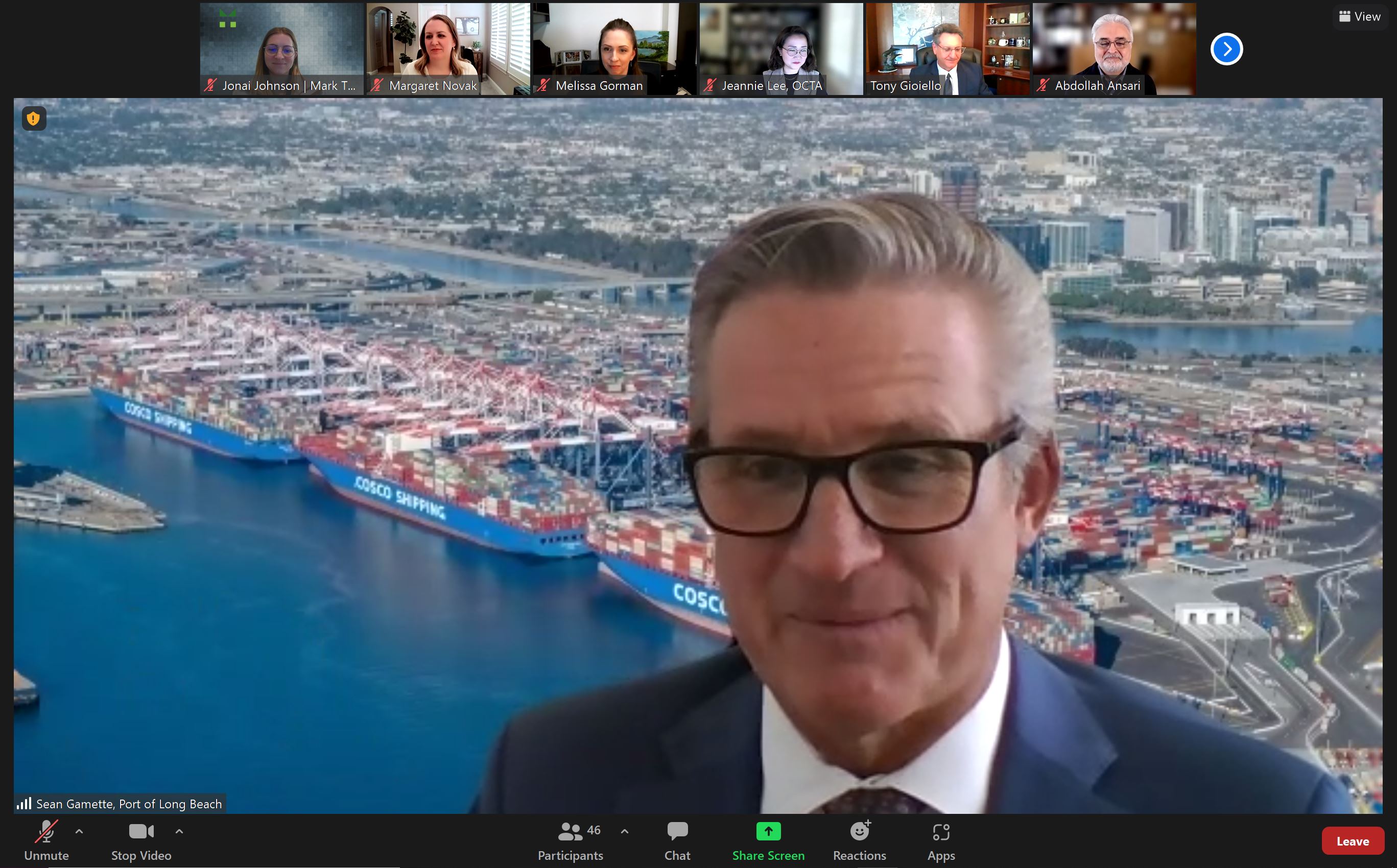Click muted mic icon on Melissa Gorman

tap(543, 86)
